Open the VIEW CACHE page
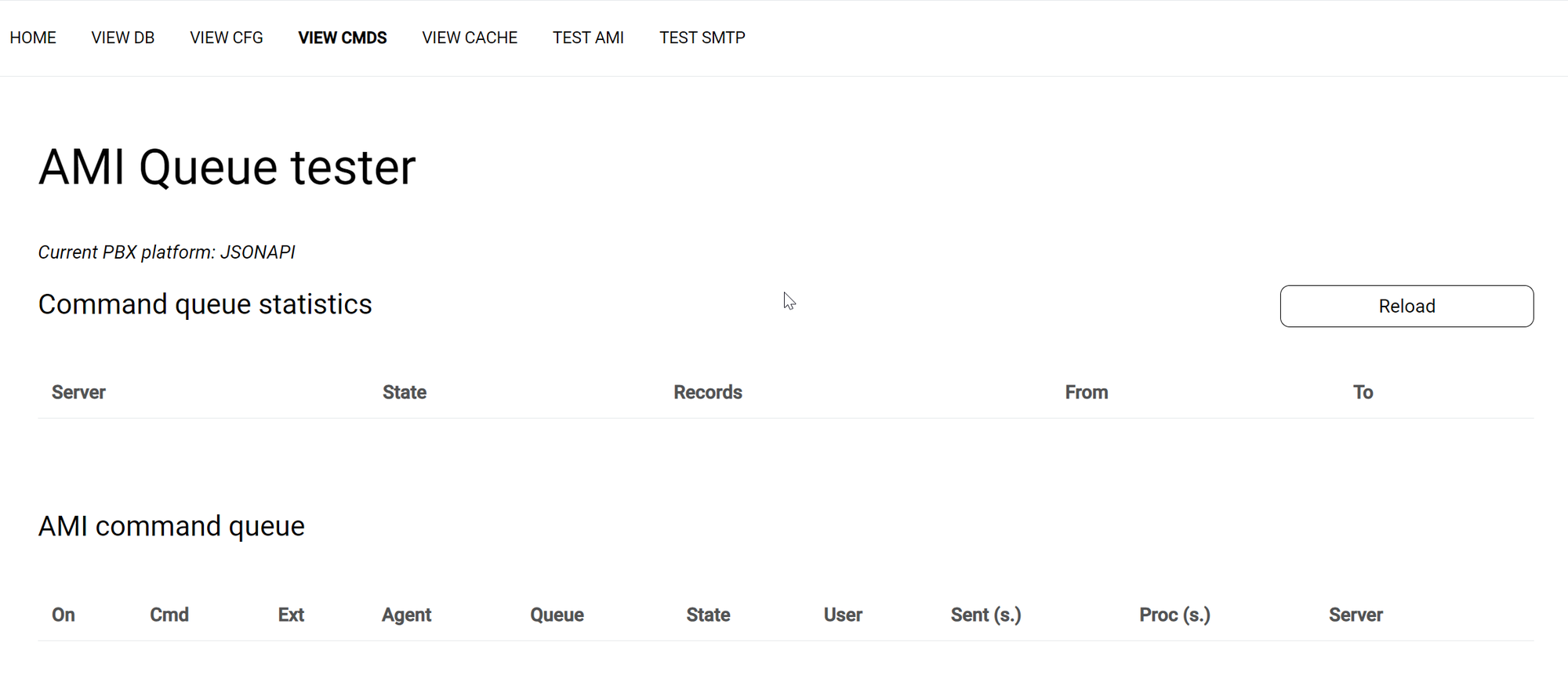The height and width of the screenshot is (693, 1568). point(470,38)
